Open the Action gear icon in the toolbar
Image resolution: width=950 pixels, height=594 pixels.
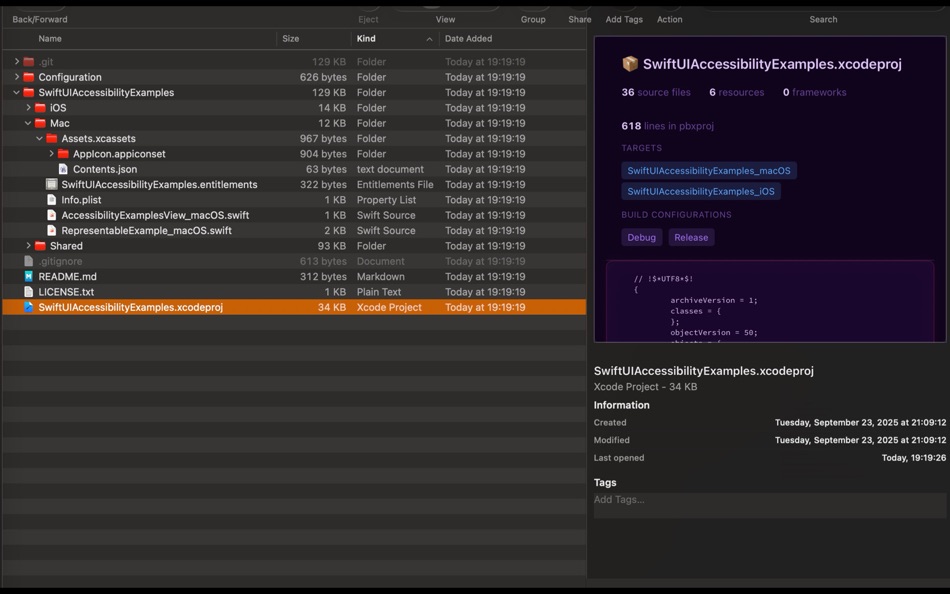tap(669, 15)
